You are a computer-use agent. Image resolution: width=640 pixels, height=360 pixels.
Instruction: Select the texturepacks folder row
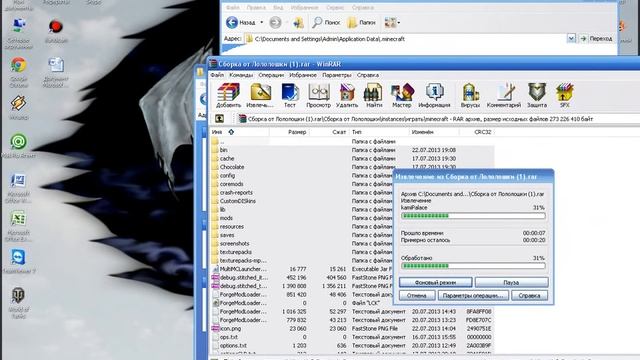(302, 252)
